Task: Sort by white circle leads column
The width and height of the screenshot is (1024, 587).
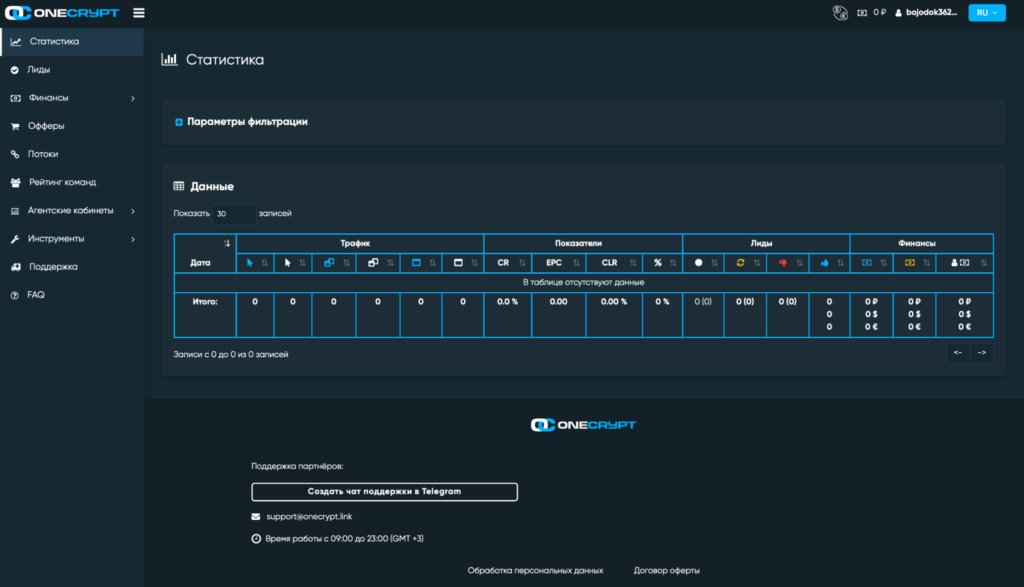Action: 704,262
